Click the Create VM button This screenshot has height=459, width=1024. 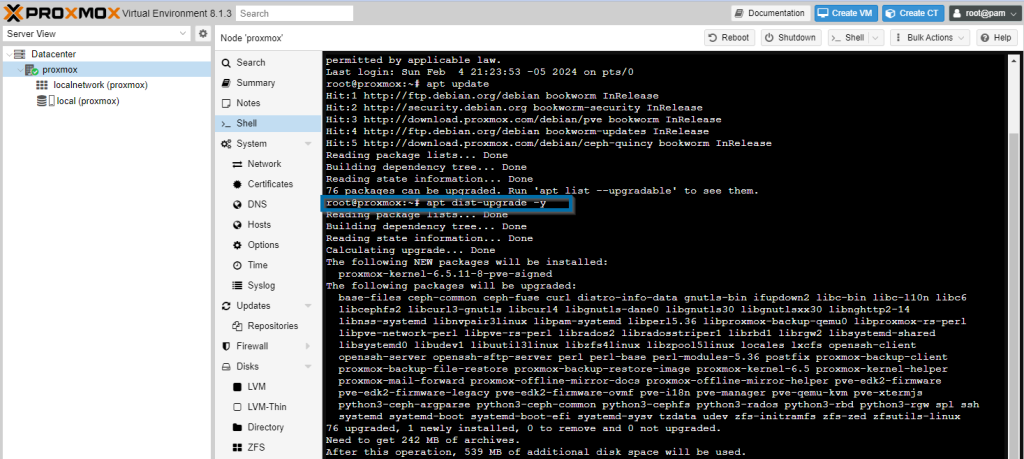[x=846, y=13]
